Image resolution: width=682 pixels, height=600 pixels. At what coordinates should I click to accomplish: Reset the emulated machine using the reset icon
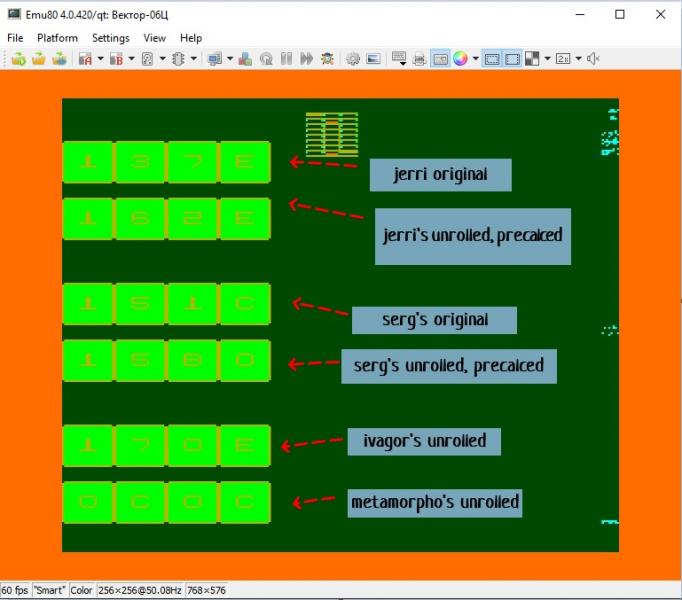(x=267, y=59)
